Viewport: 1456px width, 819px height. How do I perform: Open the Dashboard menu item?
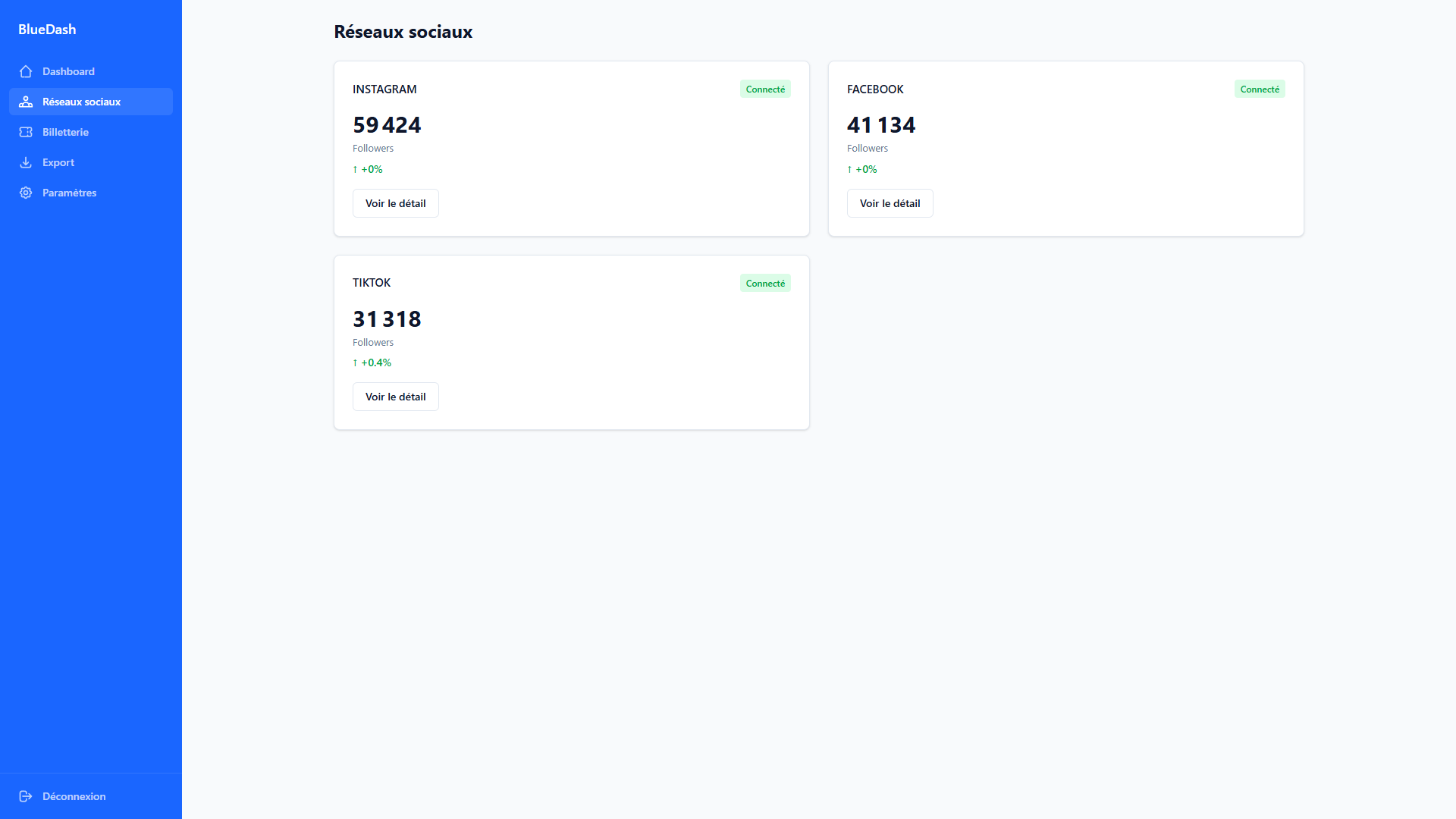[91, 71]
